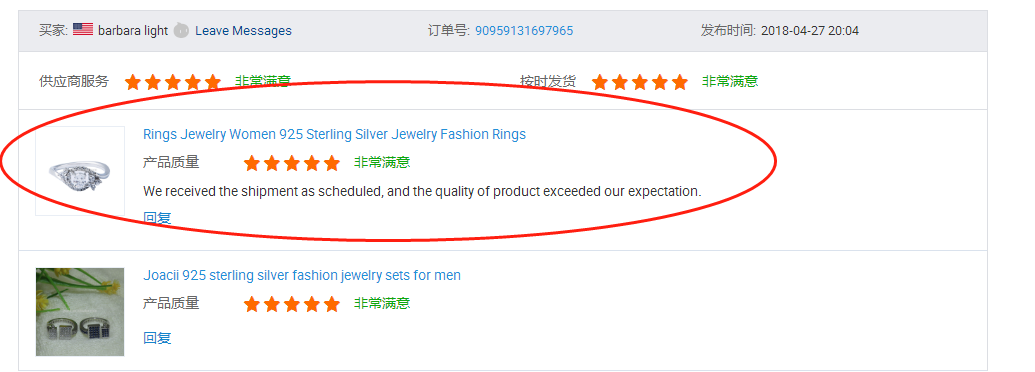Click fifth star of 按时发货 rating

tap(680, 82)
